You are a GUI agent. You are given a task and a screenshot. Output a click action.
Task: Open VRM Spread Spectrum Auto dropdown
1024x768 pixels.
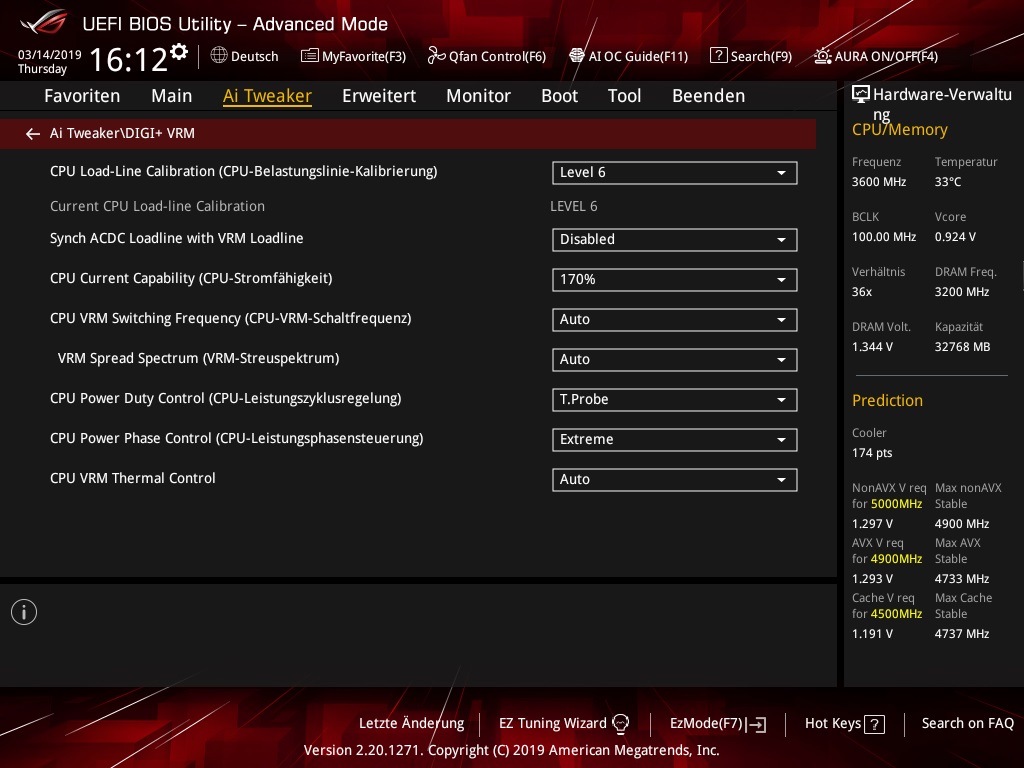point(675,360)
